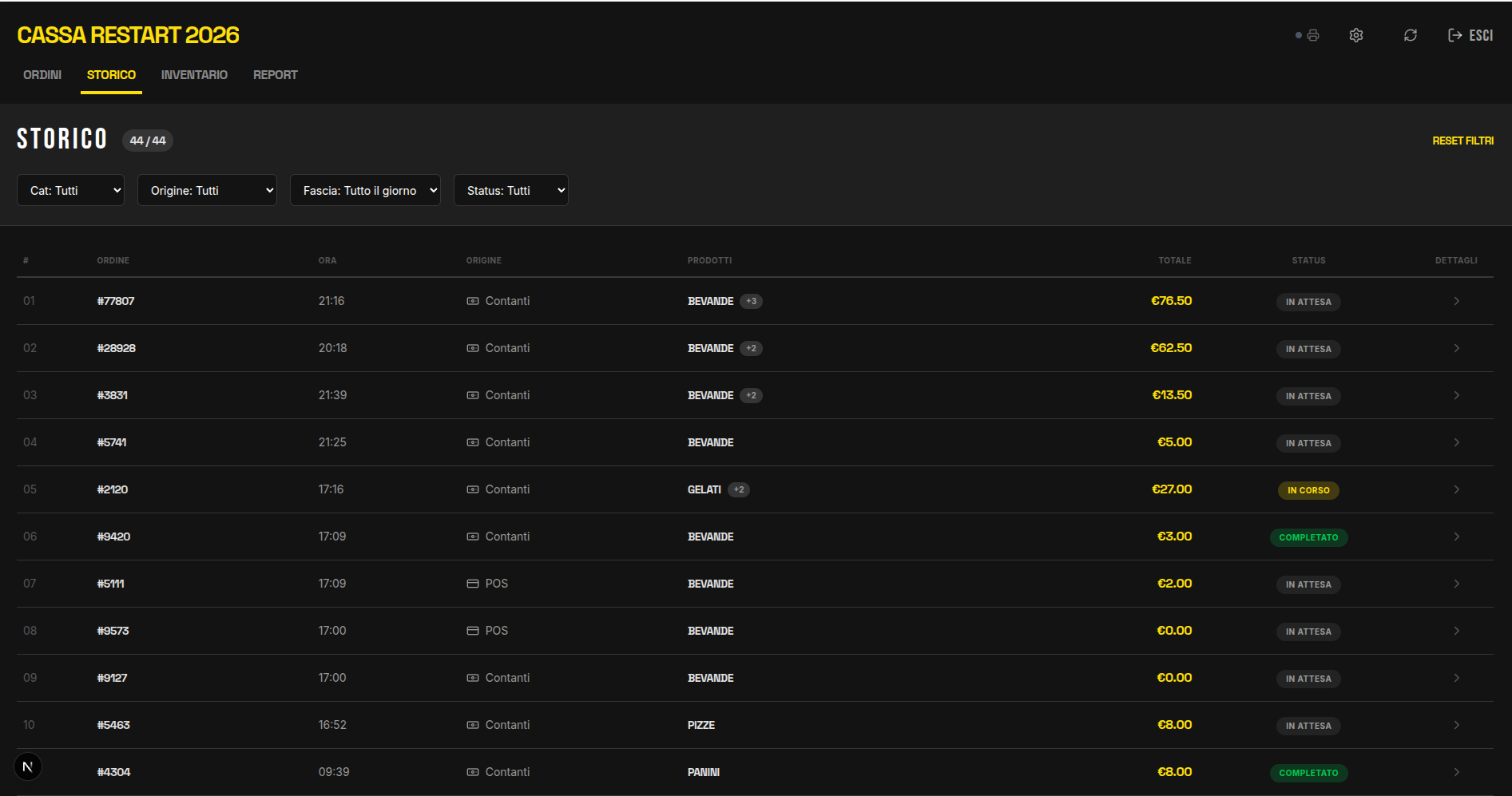Open details chevron for order #9573
This screenshot has height=796, width=1512.
1456,631
